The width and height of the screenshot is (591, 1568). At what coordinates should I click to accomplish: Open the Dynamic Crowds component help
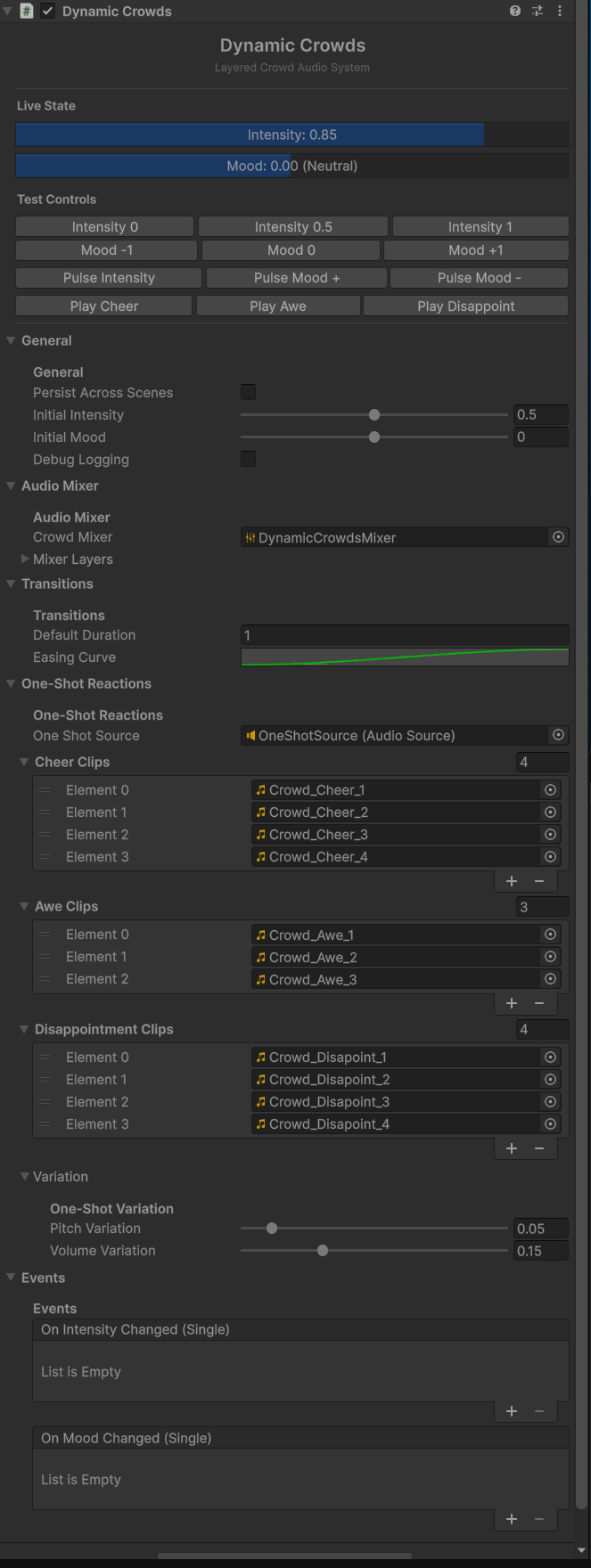(x=515, y=11)
